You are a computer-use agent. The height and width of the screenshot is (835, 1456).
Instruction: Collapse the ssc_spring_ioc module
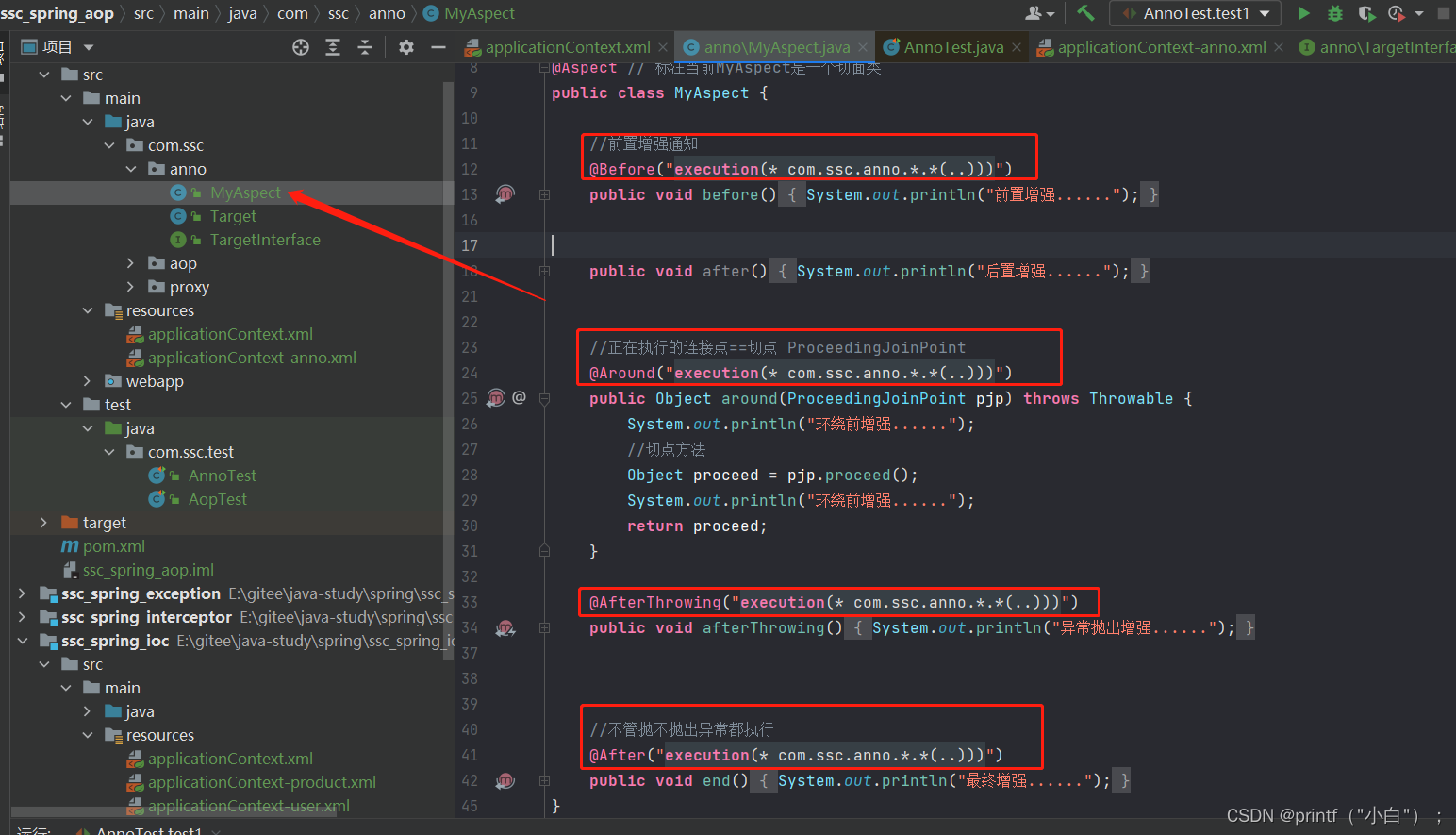(x=23, y=641)
